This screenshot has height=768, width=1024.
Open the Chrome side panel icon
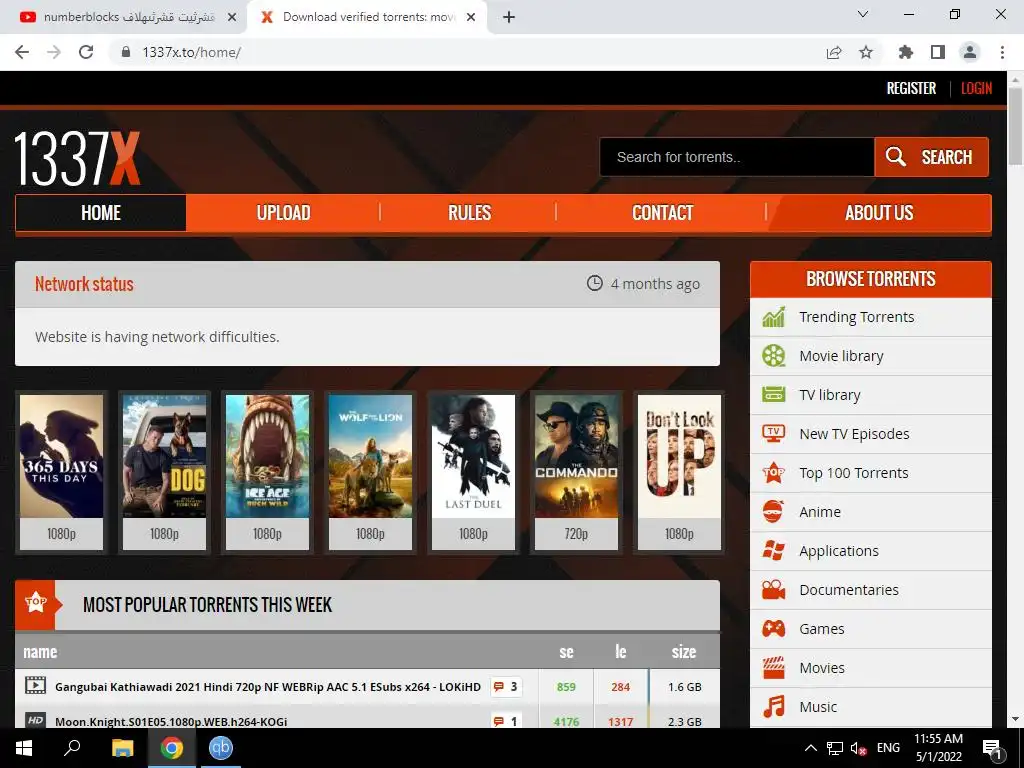click(x=938, y=52)
